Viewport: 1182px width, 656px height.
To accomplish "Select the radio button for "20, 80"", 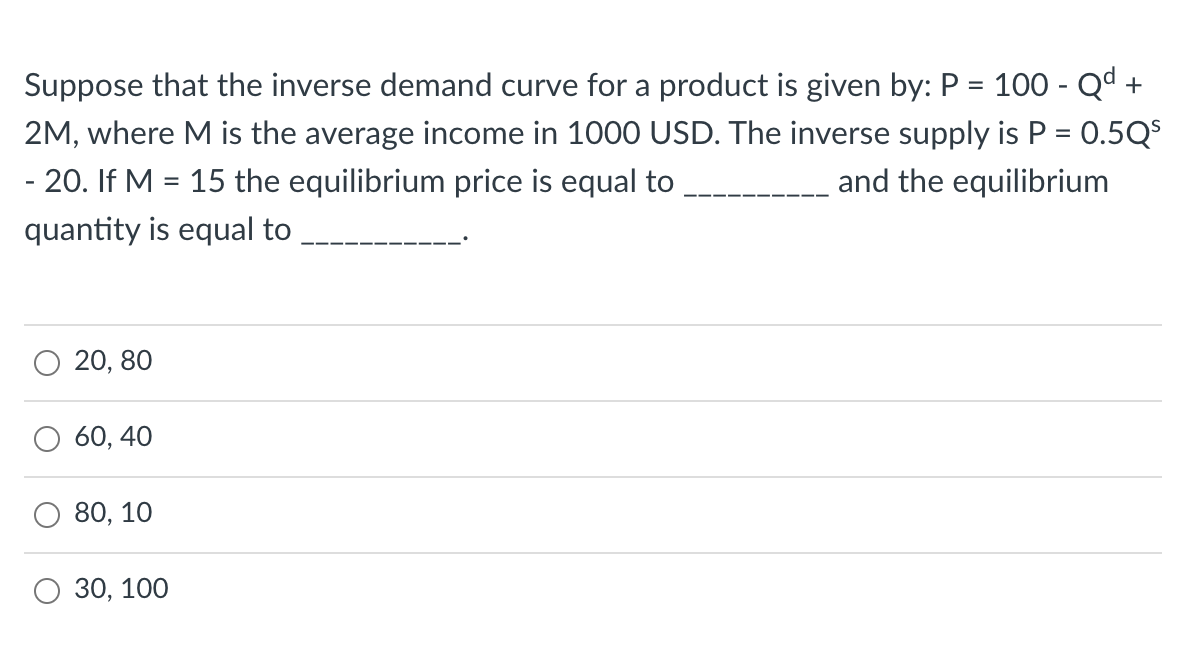I will click(x=46, y=363).
